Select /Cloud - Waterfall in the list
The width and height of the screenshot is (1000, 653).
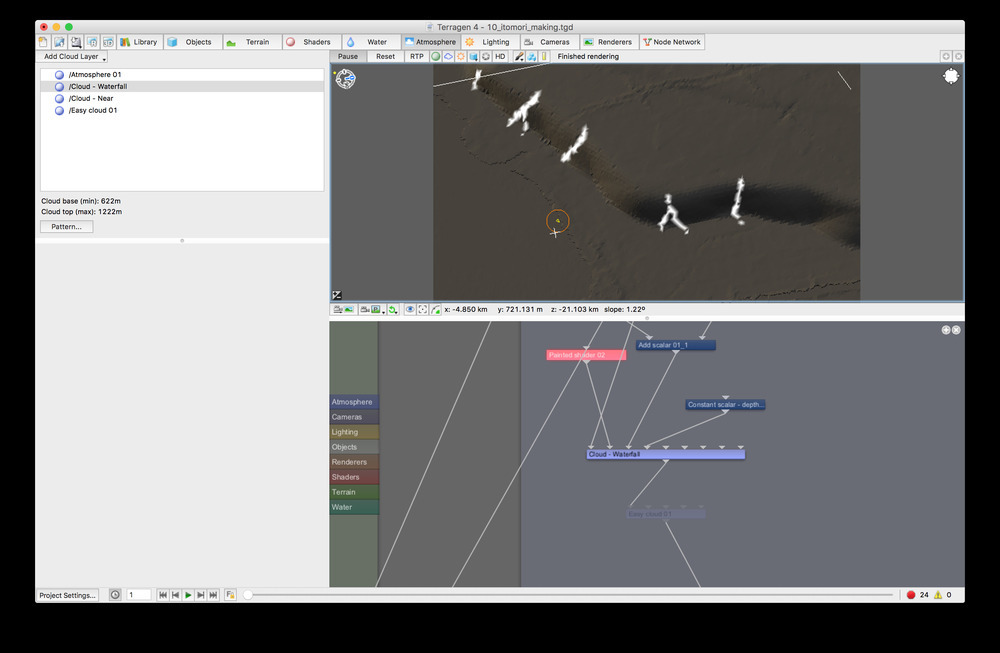[182, 86]
